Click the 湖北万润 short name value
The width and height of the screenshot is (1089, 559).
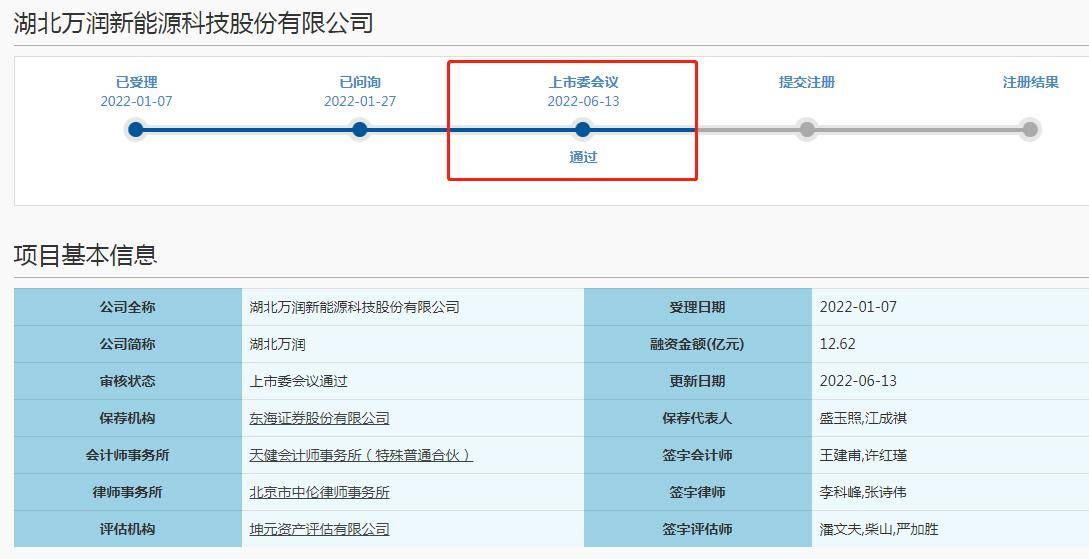277,344
